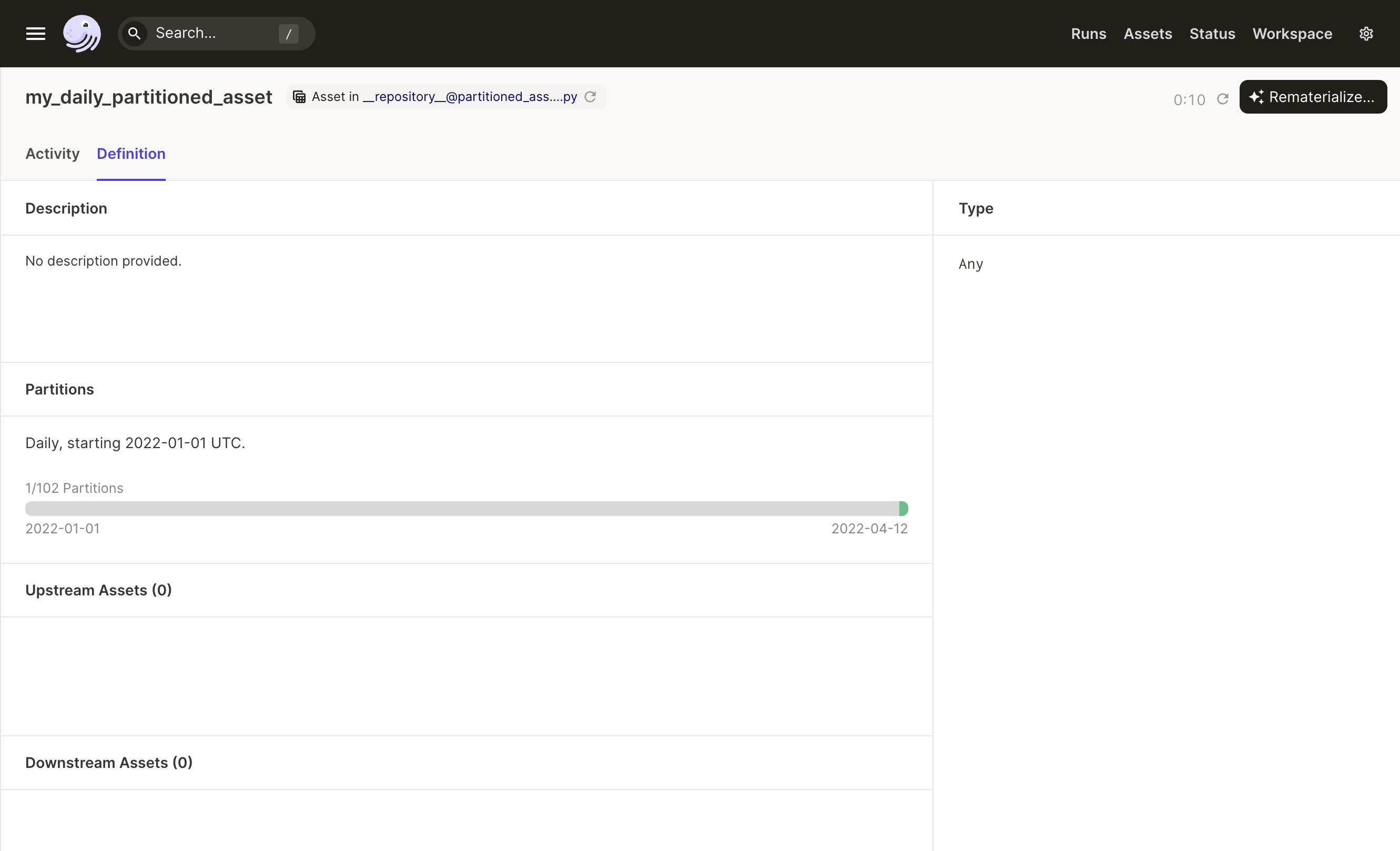1400x851 pixels.
Task: Open the Dagster home via octopus logo
Action: pyautogui.click(x=83, y=33)
